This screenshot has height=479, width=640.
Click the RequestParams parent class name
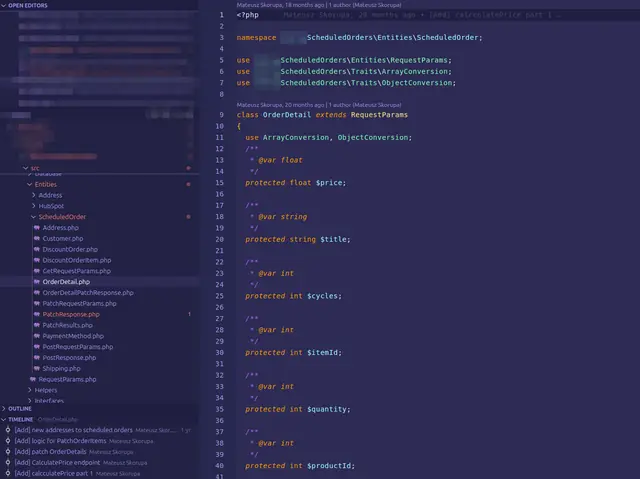point(379,115)
